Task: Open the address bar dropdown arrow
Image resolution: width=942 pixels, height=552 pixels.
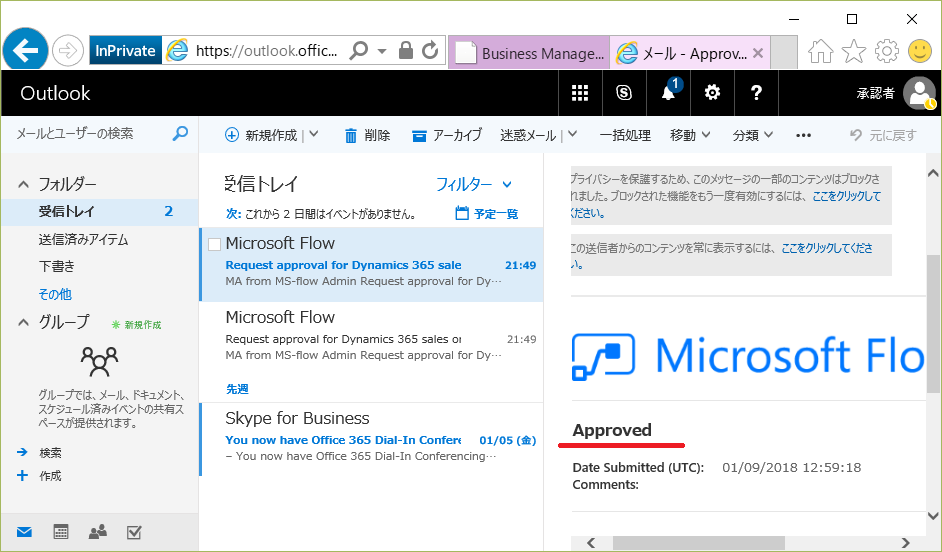Action: (x=381, y=51)
